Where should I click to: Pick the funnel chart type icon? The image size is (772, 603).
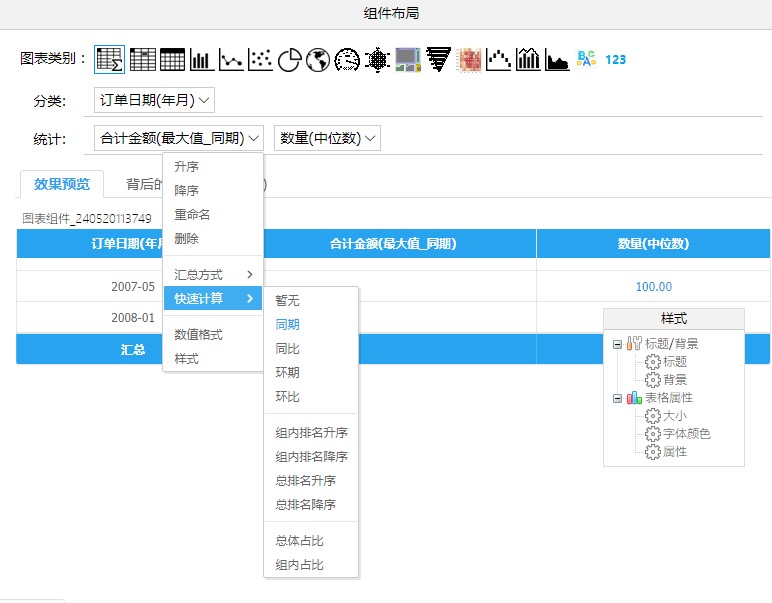coord(438,60)
